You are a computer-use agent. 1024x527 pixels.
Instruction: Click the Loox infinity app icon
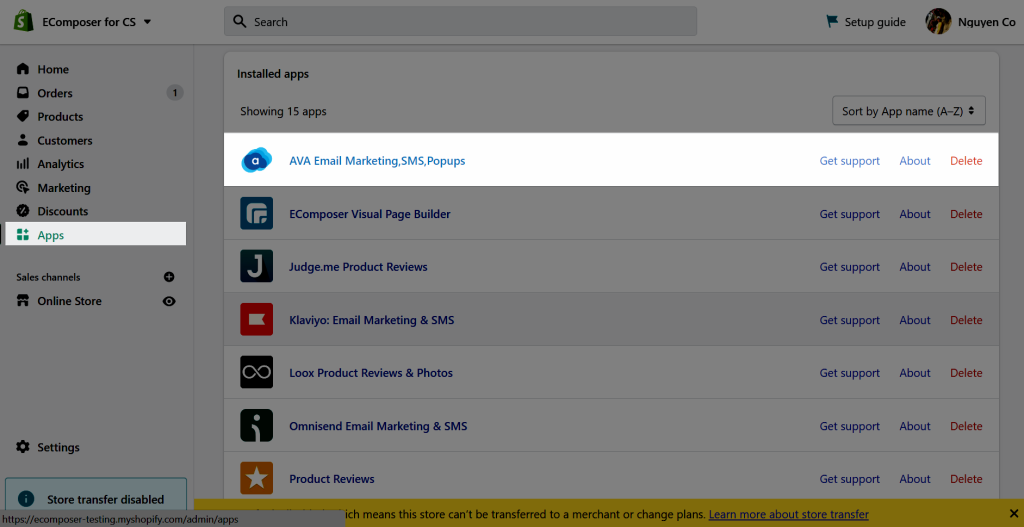(257, 372)
